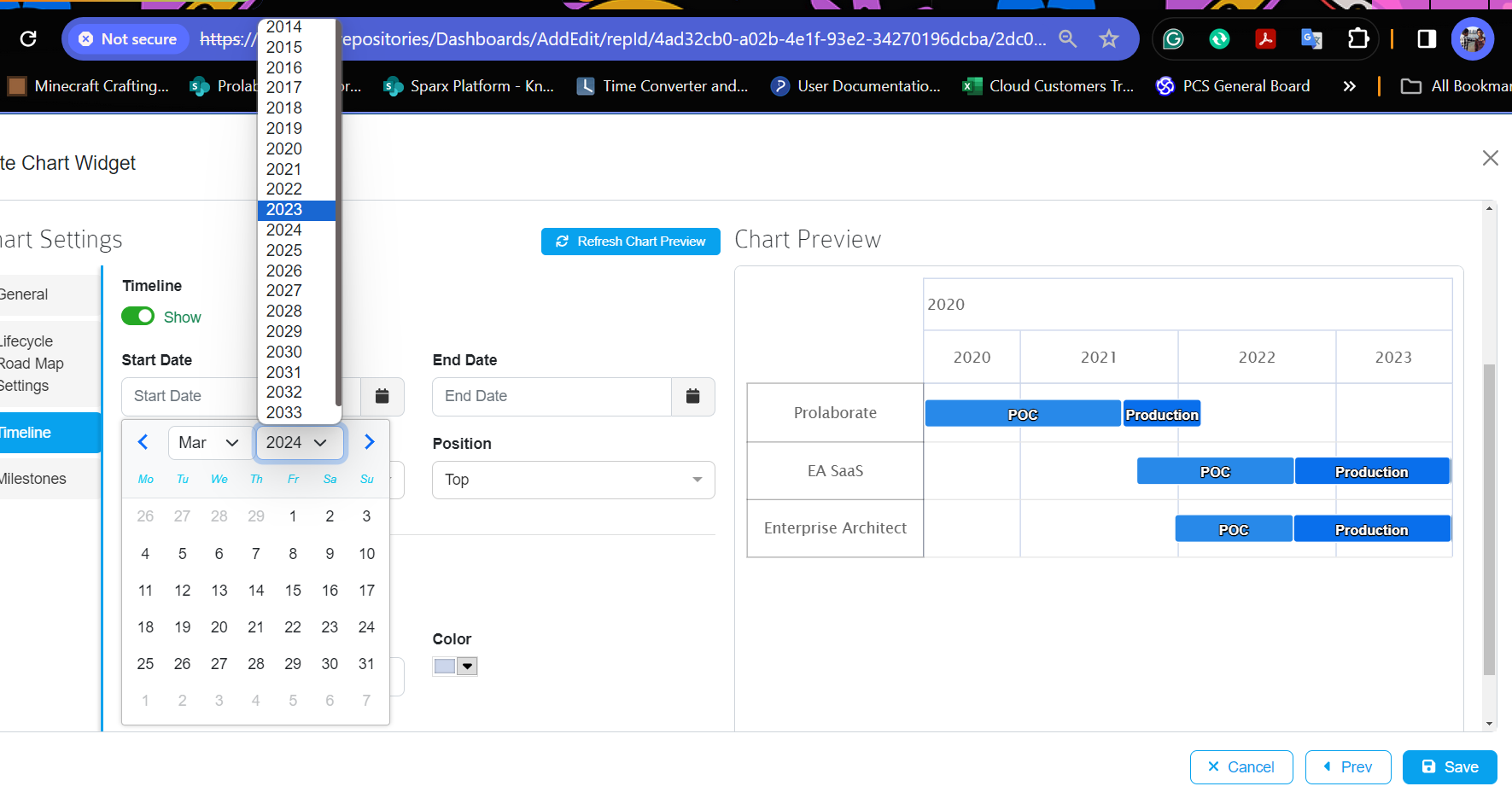Screen dimensions: 1512x798
Task: Open Lifecycle Road Map Settings tab
Action: 50,364
